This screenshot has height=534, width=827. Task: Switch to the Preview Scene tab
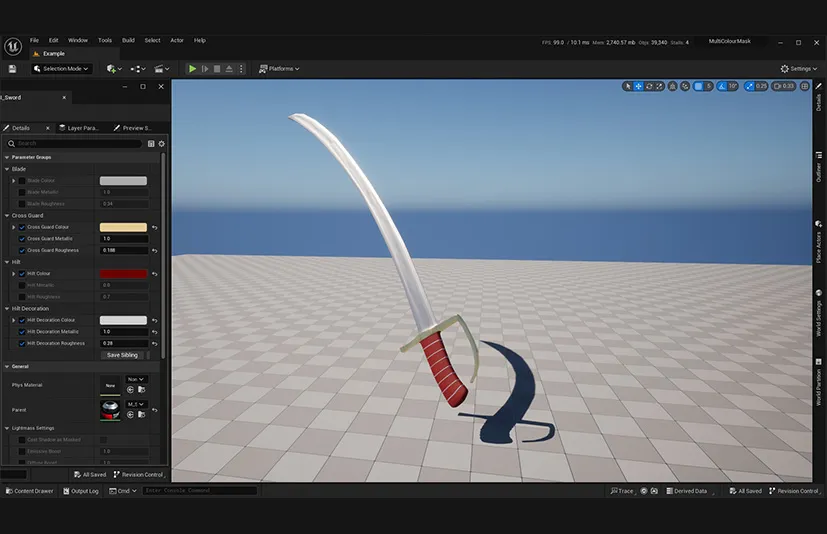click(133, 128)
